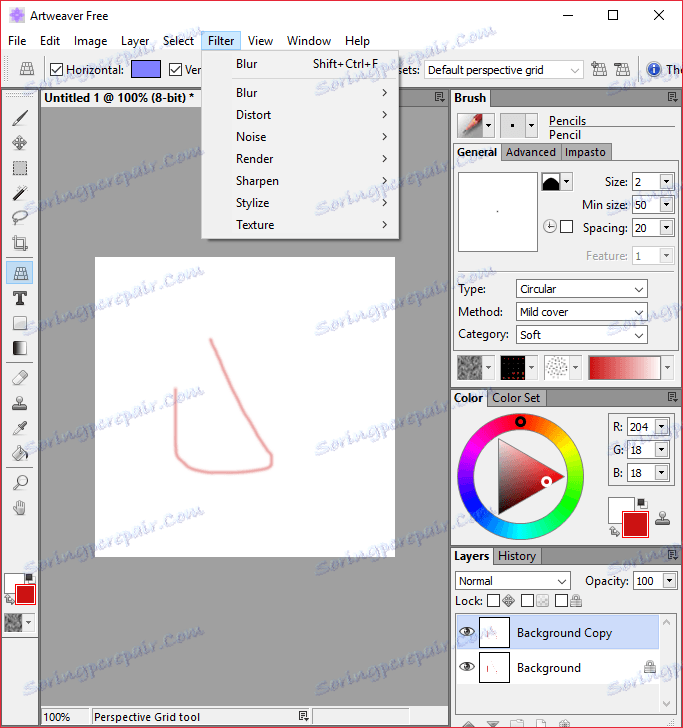Click the white background color in toolbox
The height and width of the screenshot is (728, 683).
click(13, 582)
